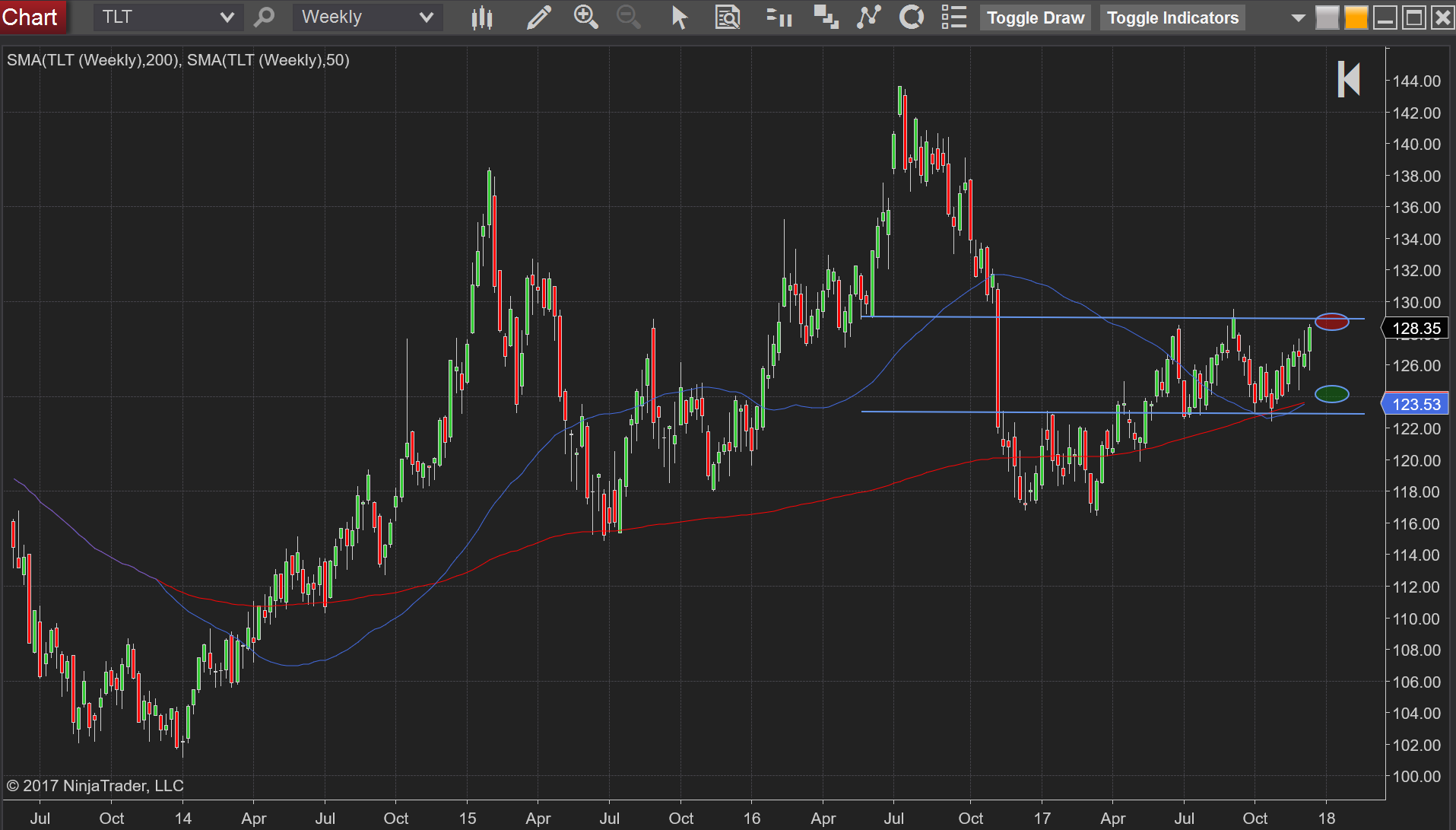Click the SMA indicator label text
Image resolution: width=1456 pixels, height=830 pixels.
click(178, 60)
